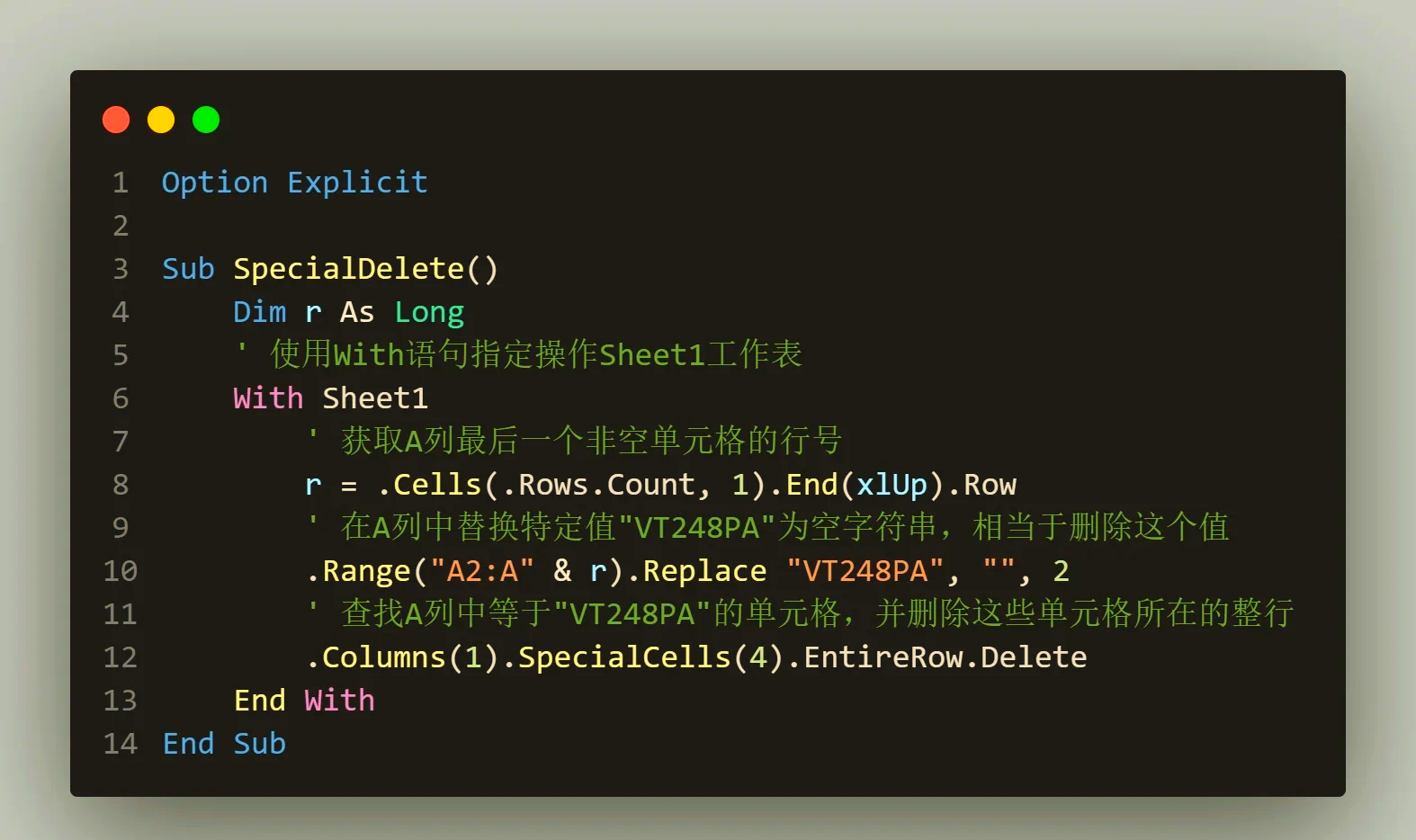Click the Option keyword on line 1
This screenshot has height=840, width=1416.
point(215,183)
